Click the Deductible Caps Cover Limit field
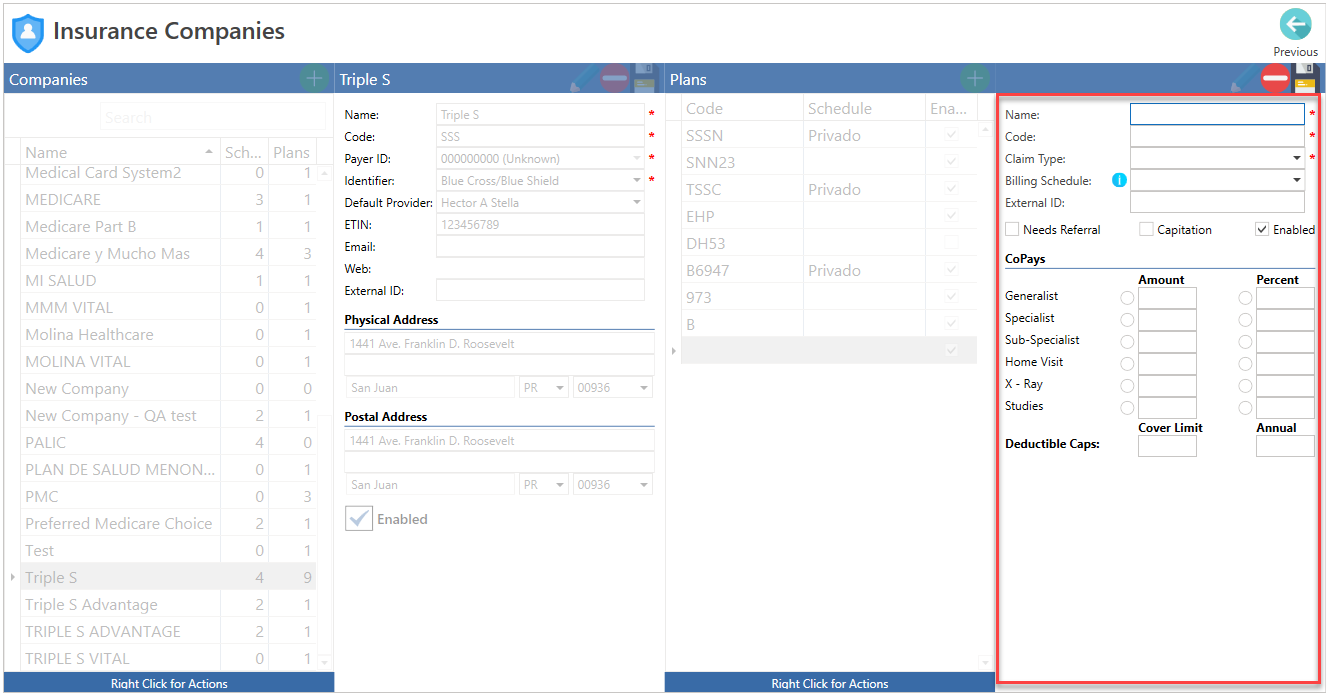 point(1167,446)
